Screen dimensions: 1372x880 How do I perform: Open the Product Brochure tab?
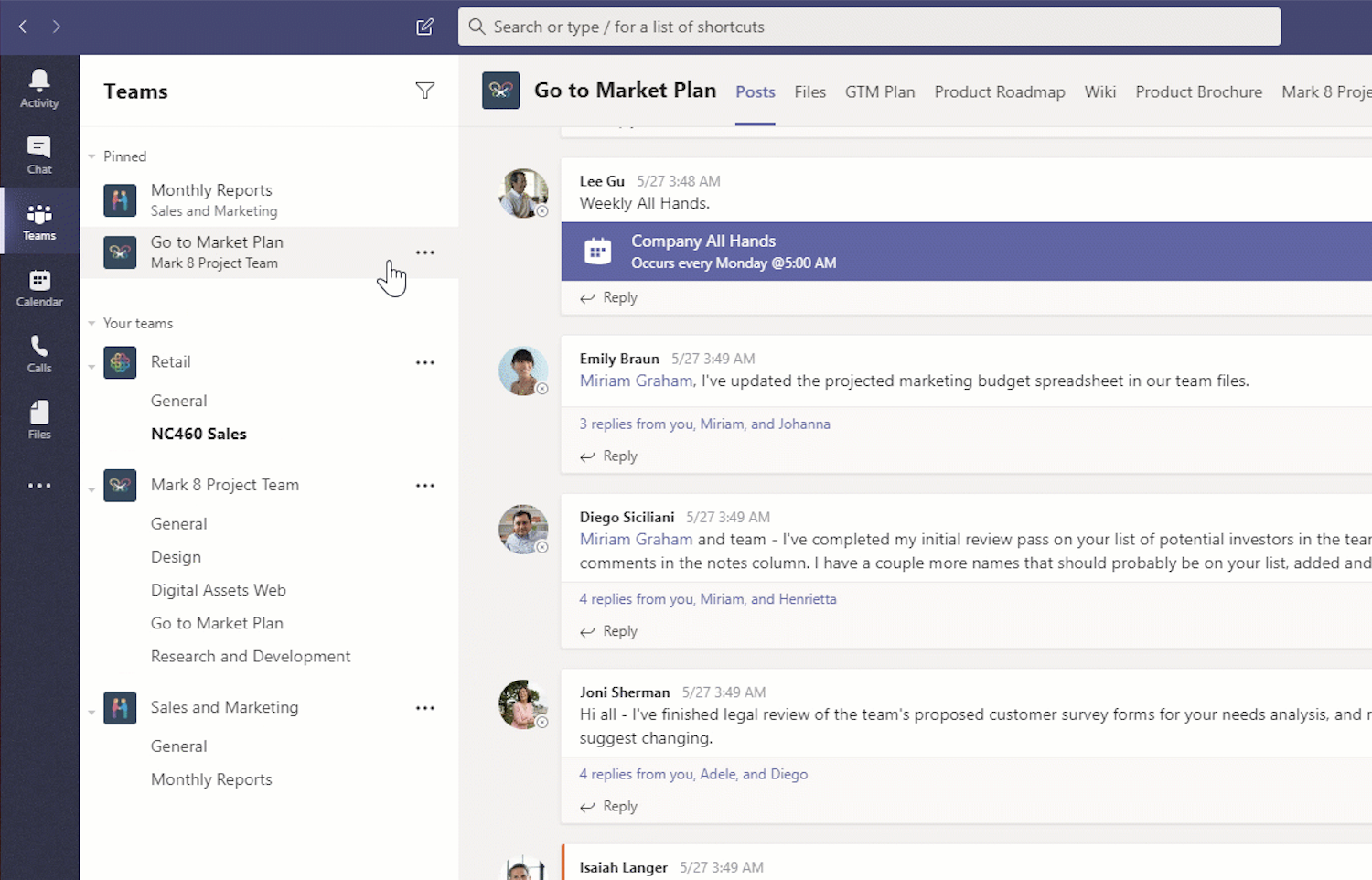point(1199,91)
